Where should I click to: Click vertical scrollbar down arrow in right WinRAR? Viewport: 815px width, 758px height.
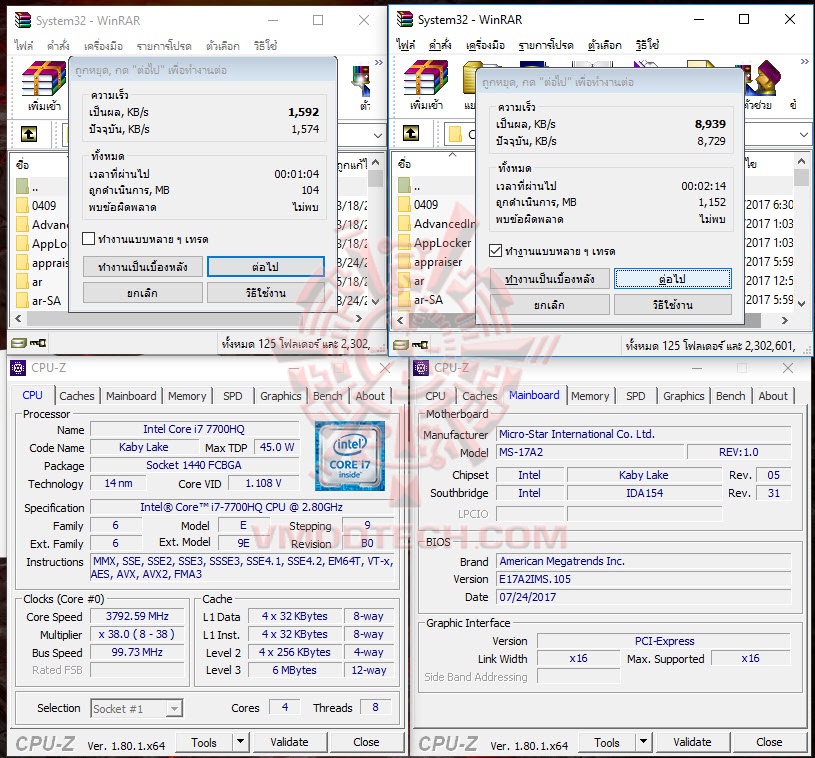coord(801,303)
